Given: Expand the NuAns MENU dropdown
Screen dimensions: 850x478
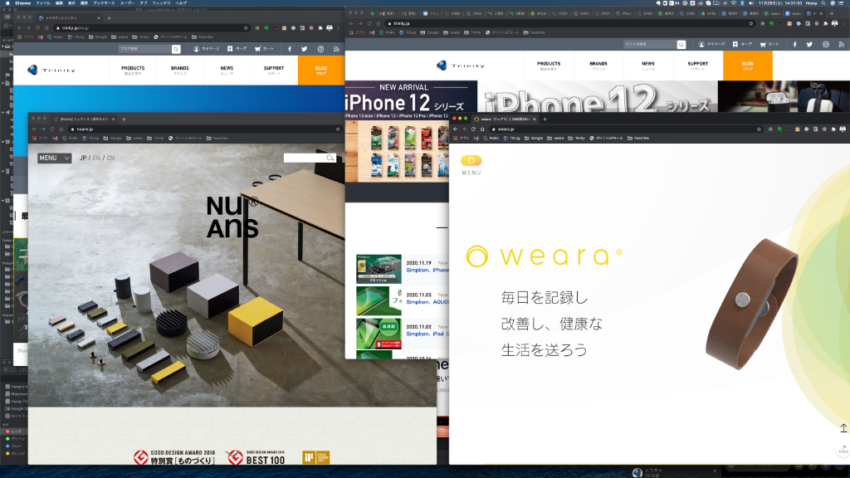Looking at the screenshot, I should [54, 158].
